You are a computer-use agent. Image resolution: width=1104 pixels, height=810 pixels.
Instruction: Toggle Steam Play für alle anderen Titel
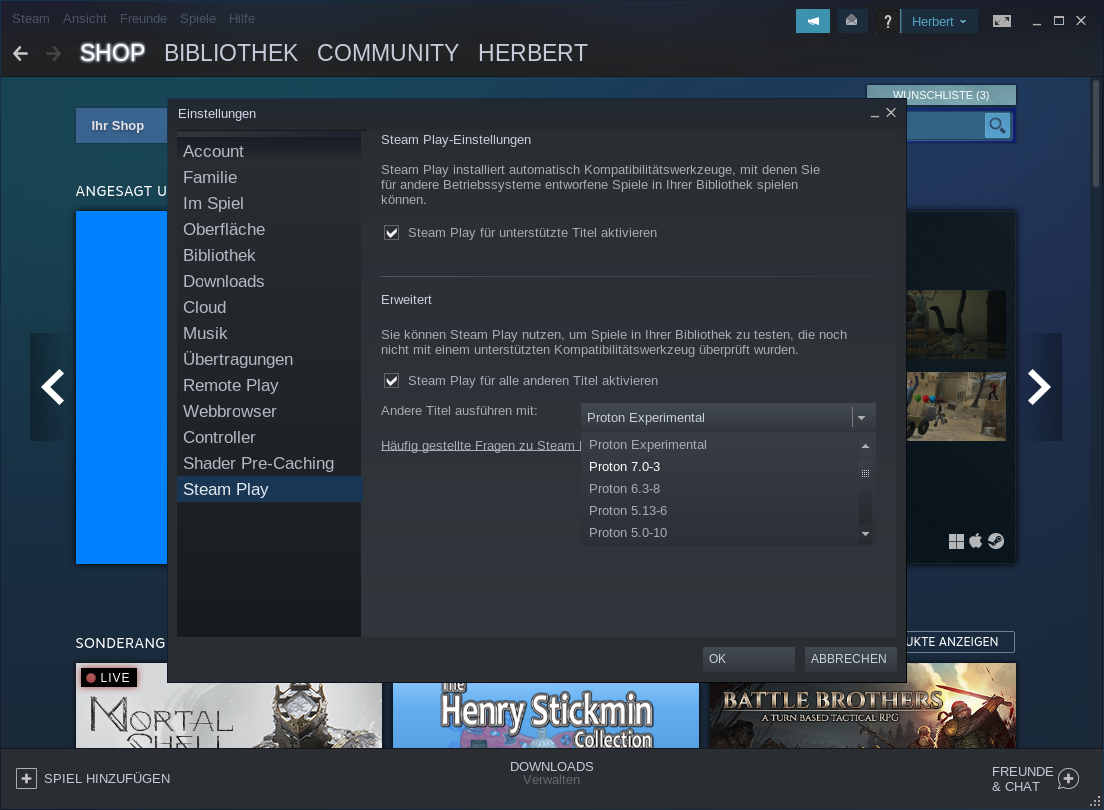[391, 380]
